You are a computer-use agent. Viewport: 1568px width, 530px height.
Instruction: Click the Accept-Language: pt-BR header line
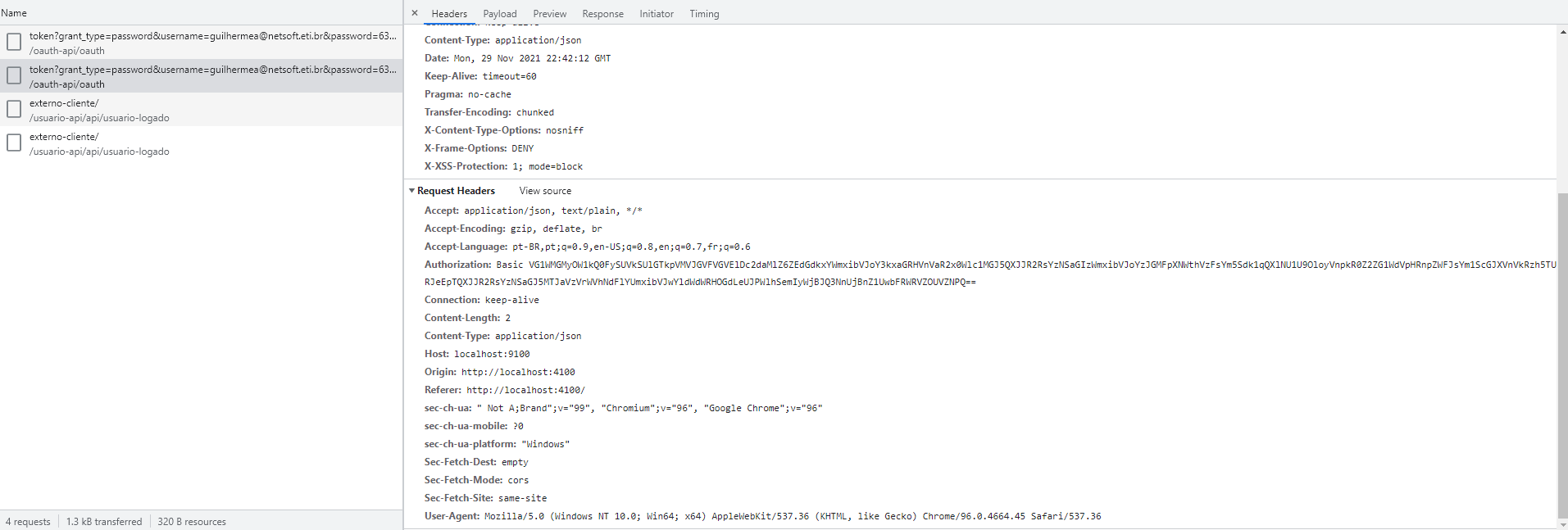click(588, 247)
